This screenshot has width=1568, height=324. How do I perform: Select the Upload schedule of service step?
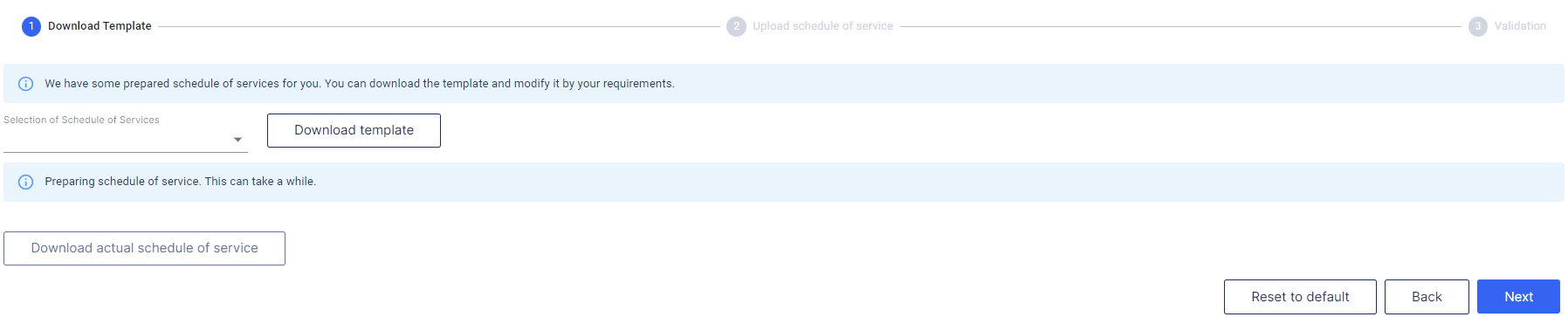click(x=822, y=26)
